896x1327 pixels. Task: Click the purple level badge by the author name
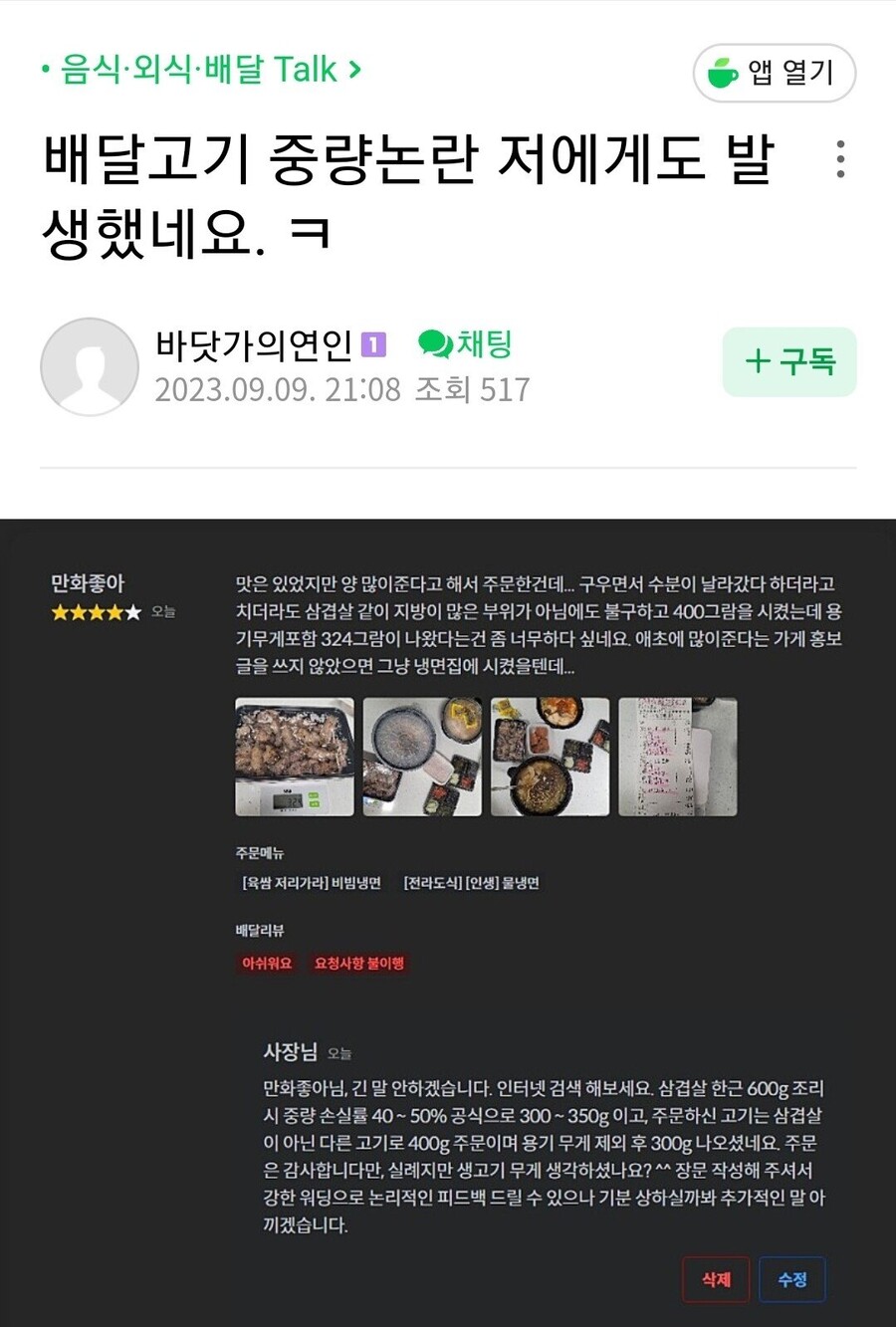point(373,344)
